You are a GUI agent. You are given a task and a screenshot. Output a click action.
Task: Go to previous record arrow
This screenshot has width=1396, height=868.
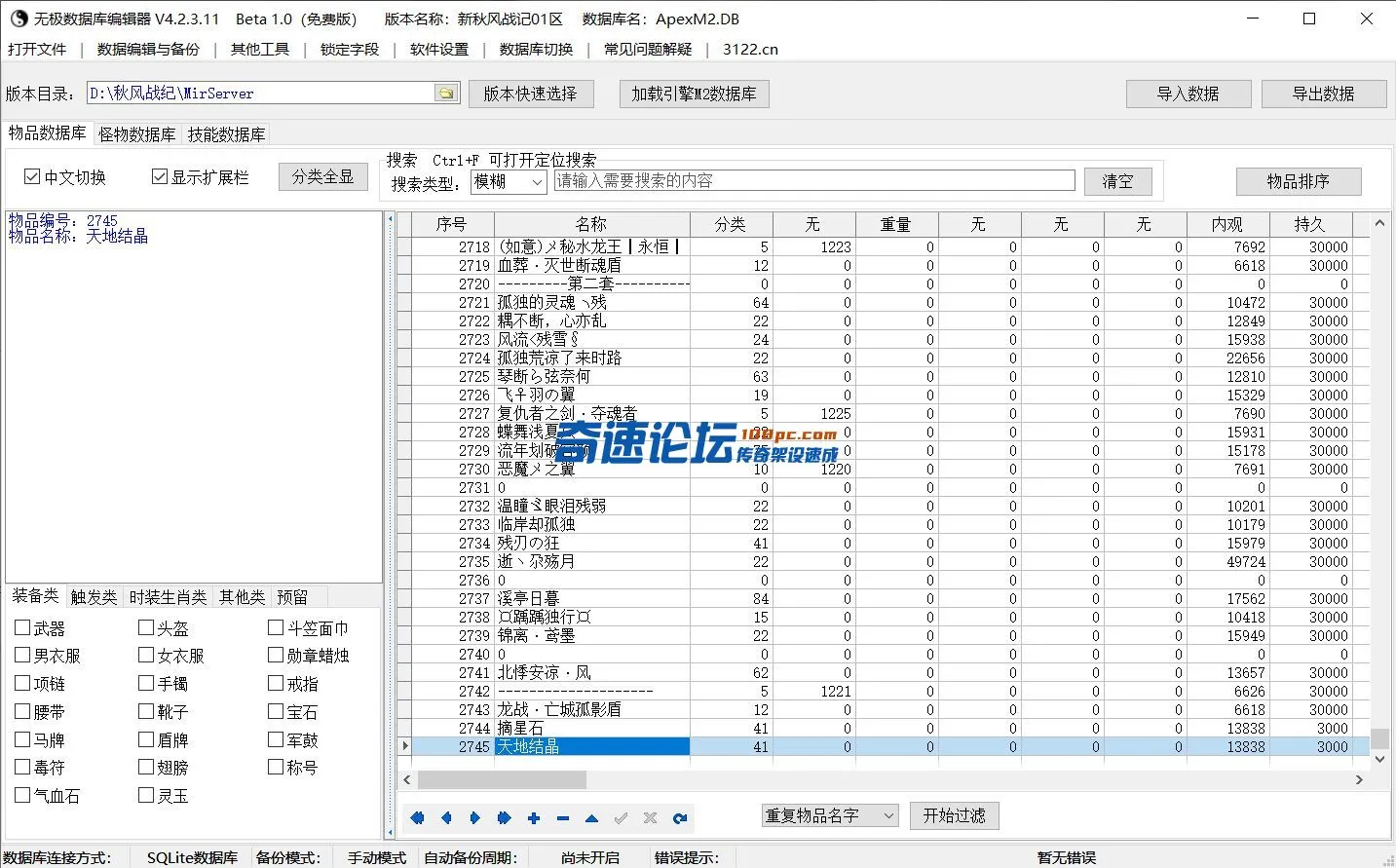point(446,818)
